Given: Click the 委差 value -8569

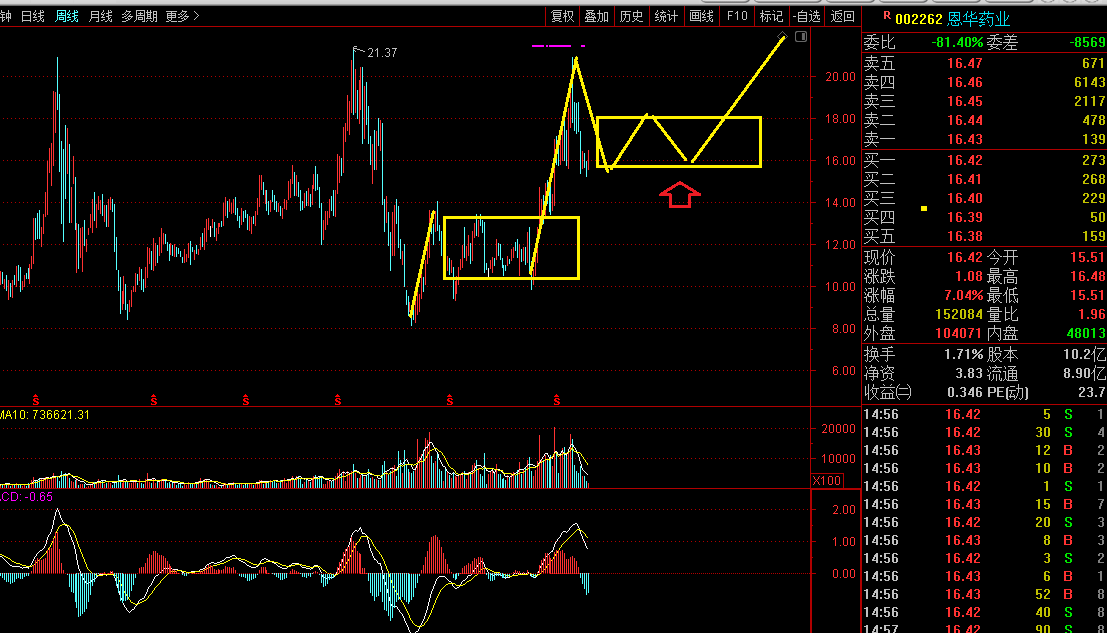Looking at the screenshot, I should [1087, 43].
